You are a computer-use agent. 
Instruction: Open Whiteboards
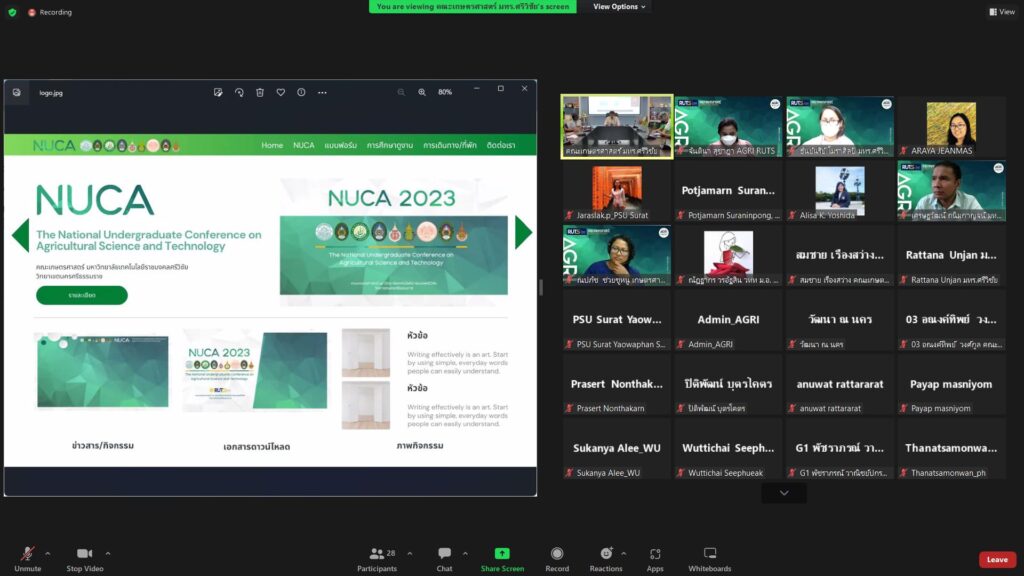pyautogui.click(x=710, y=559)
